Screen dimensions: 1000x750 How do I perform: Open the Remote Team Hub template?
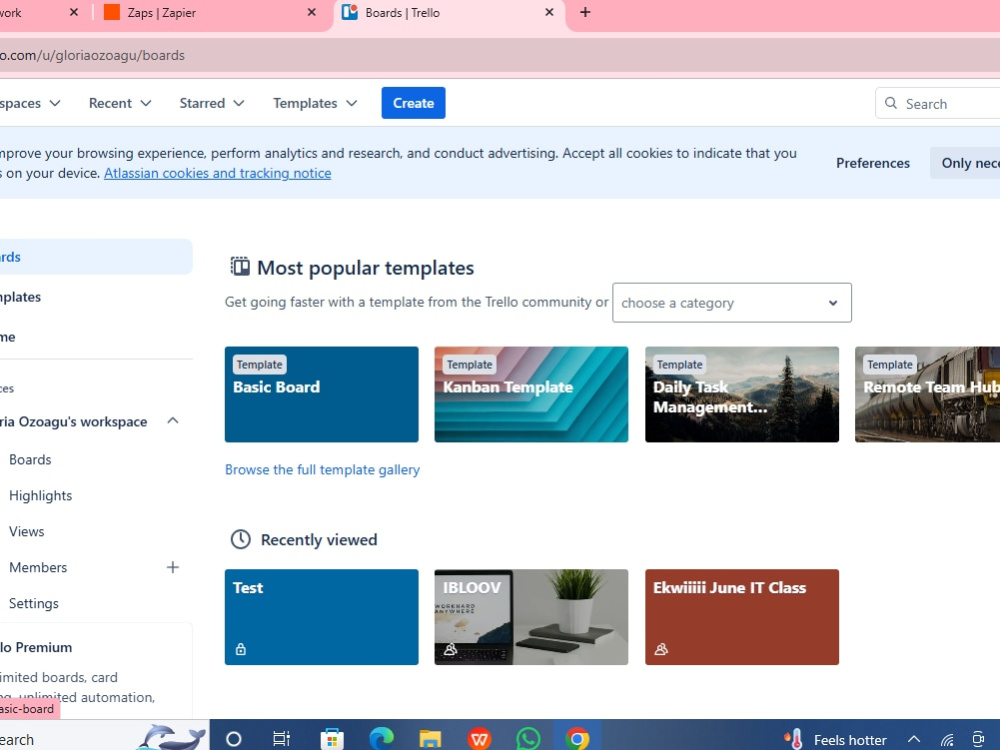927,394
